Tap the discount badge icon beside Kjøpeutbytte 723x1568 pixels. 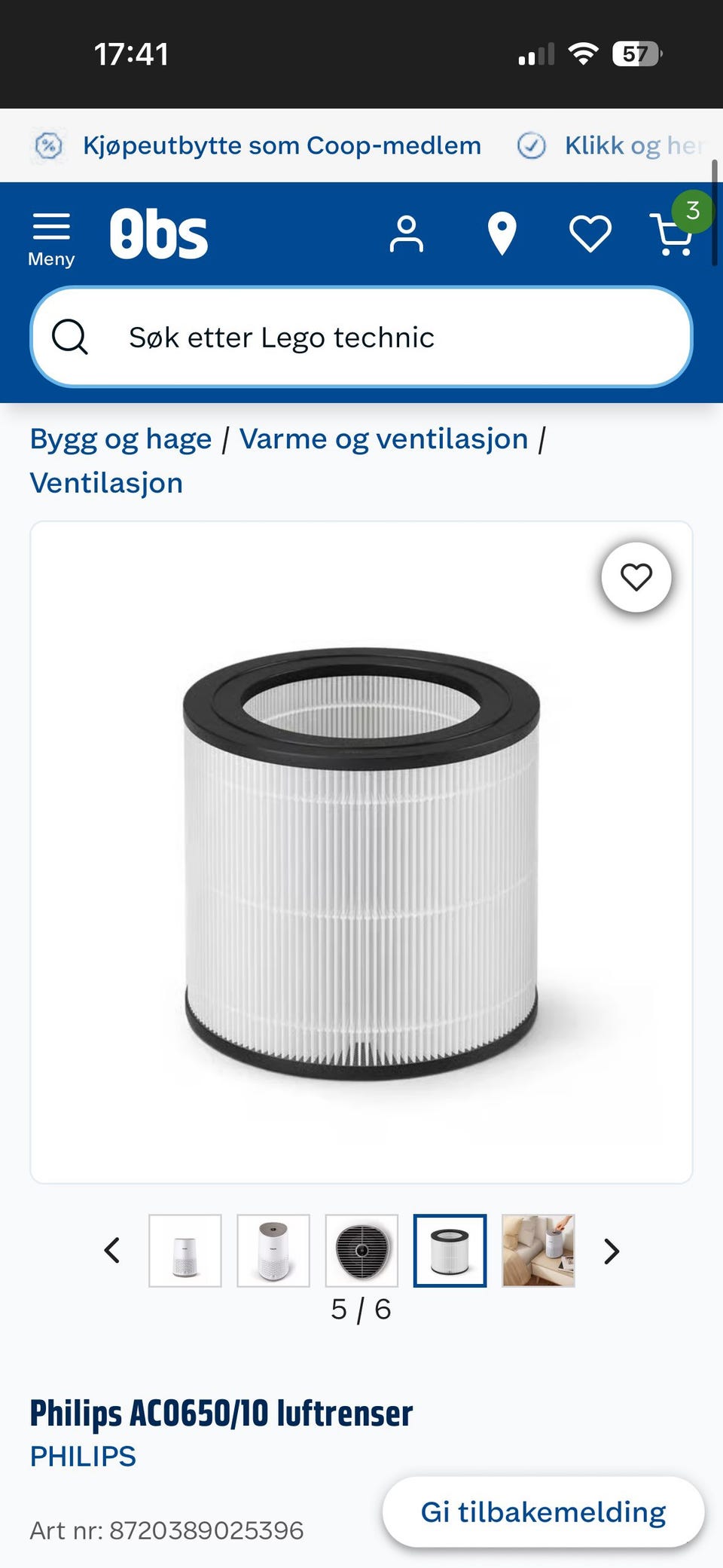tap(49, 145)
